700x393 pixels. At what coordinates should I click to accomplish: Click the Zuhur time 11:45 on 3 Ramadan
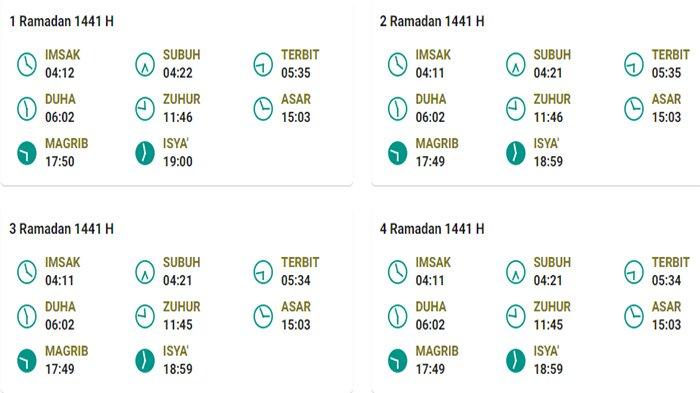pos(178,325)
